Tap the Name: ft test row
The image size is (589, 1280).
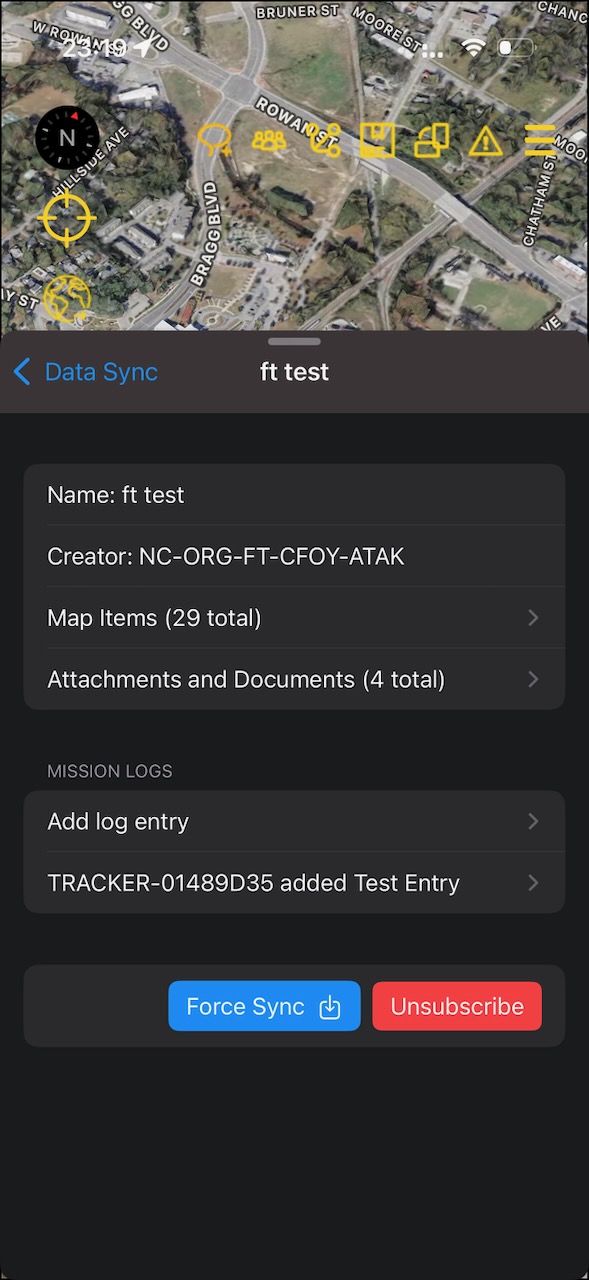coord(294,495)
